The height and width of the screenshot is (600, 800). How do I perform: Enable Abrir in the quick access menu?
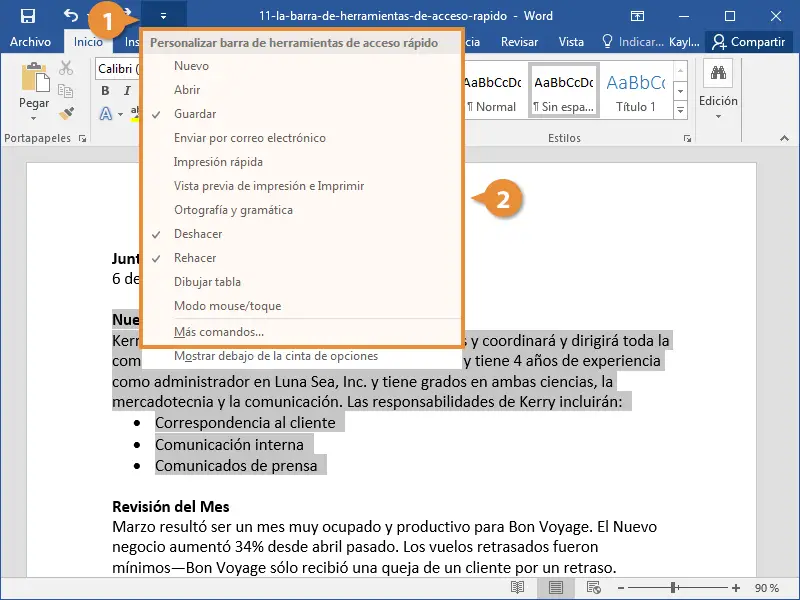coord(301,90)
